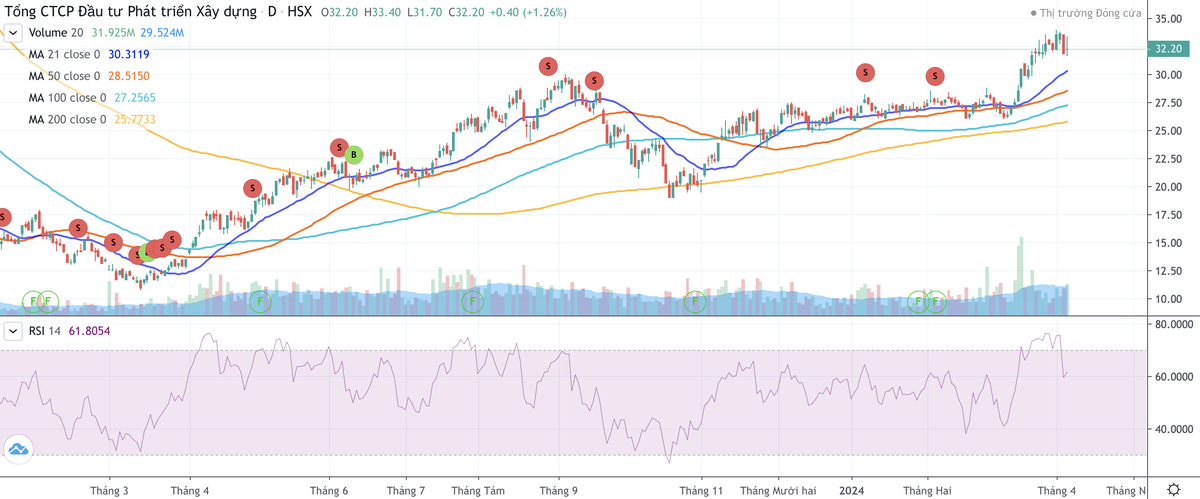Click the green B buy marker
The image size is (1200, 499).
point(353,154)
